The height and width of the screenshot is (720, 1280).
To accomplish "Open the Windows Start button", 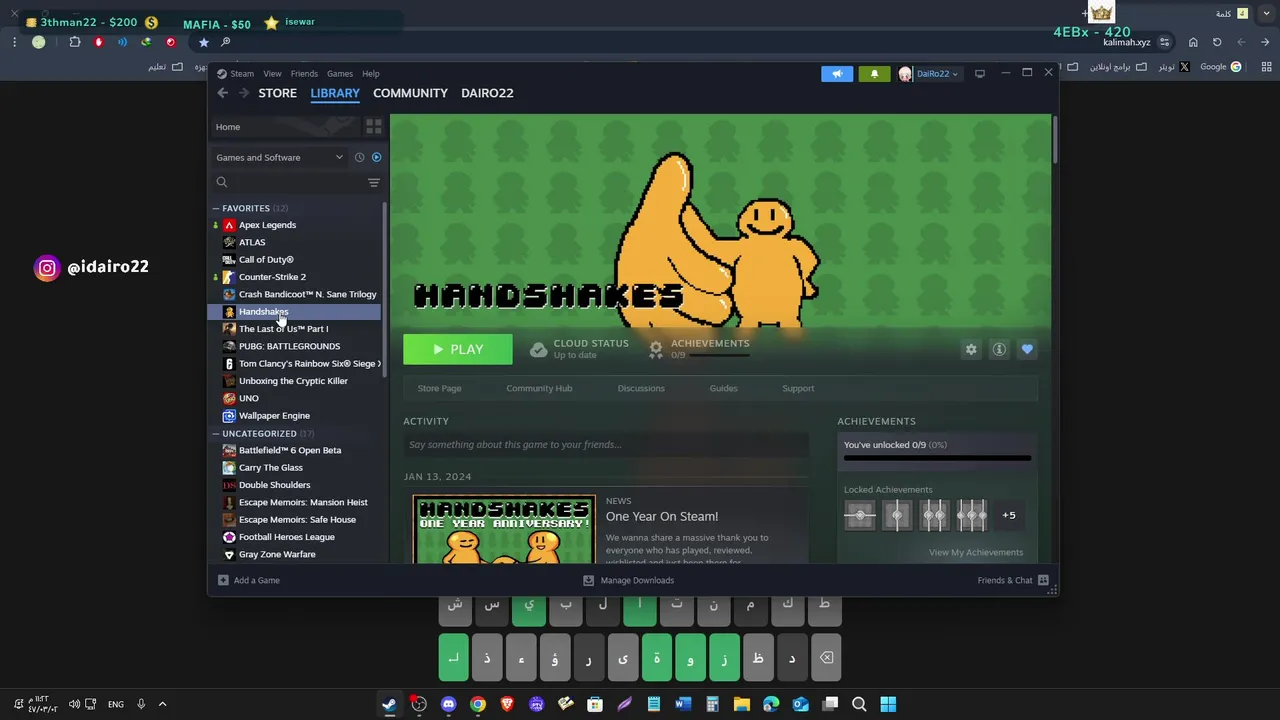I will point(888,704).
